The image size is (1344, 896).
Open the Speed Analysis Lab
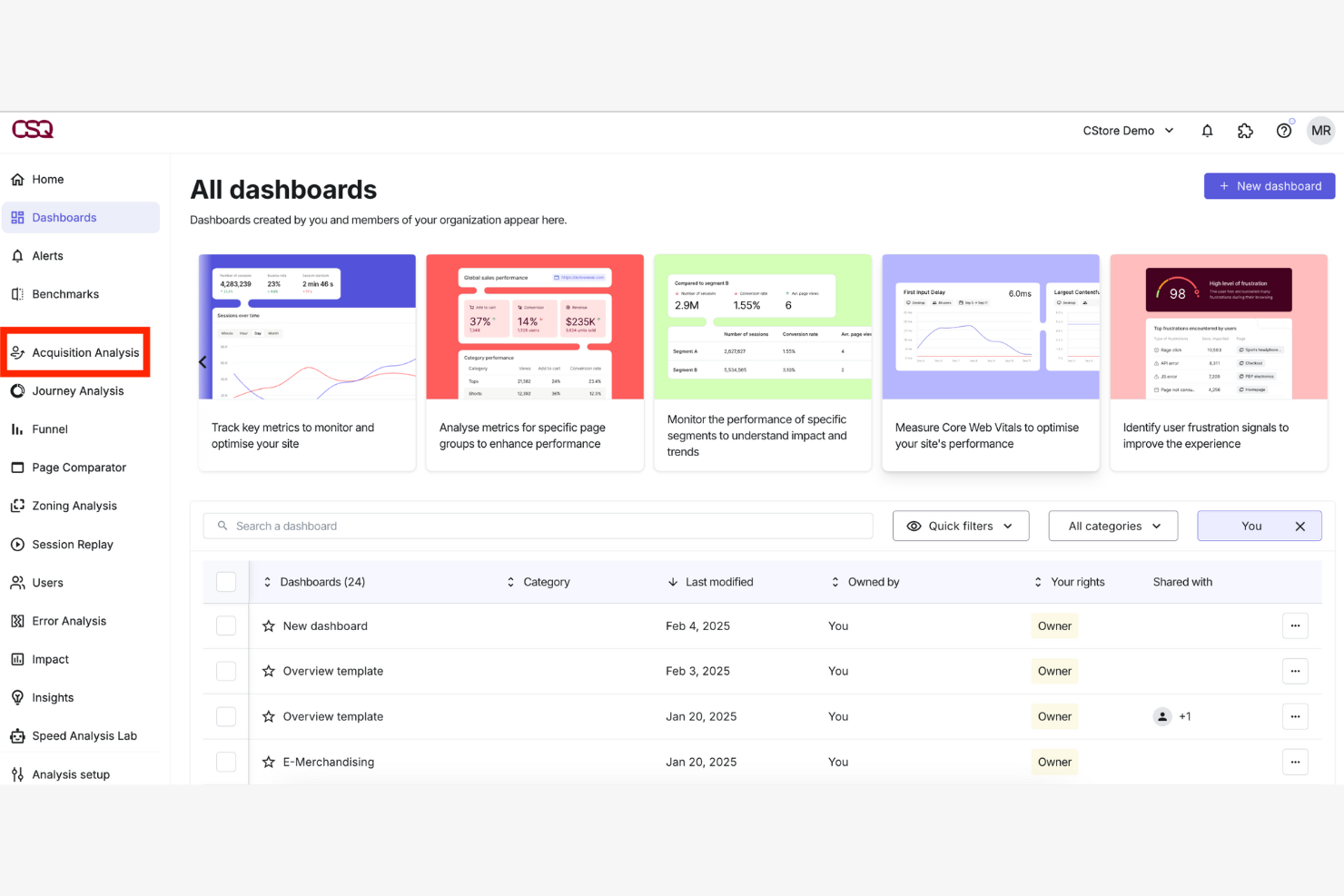[84, 735]
